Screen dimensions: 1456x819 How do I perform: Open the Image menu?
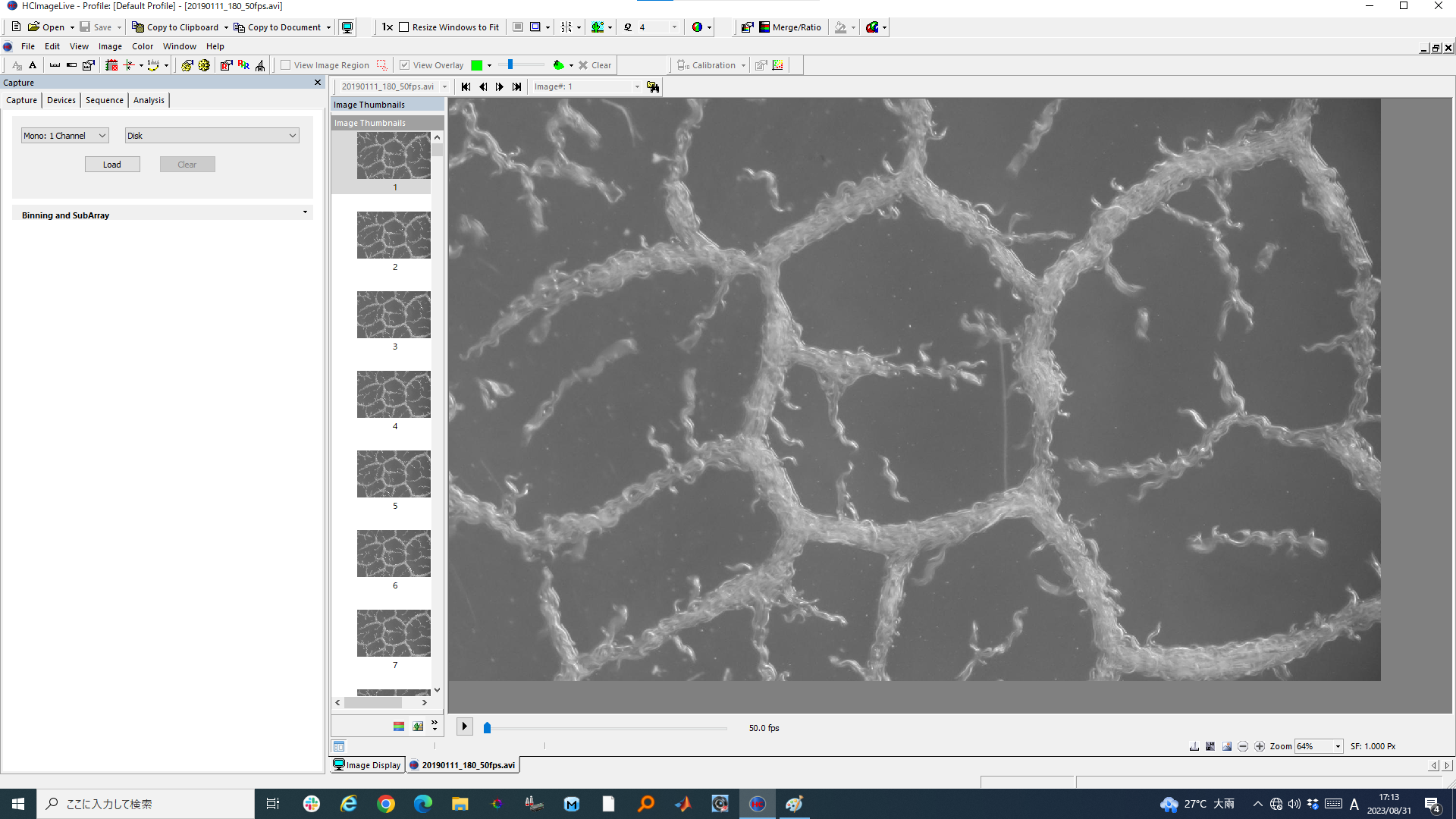click(110, 46)
